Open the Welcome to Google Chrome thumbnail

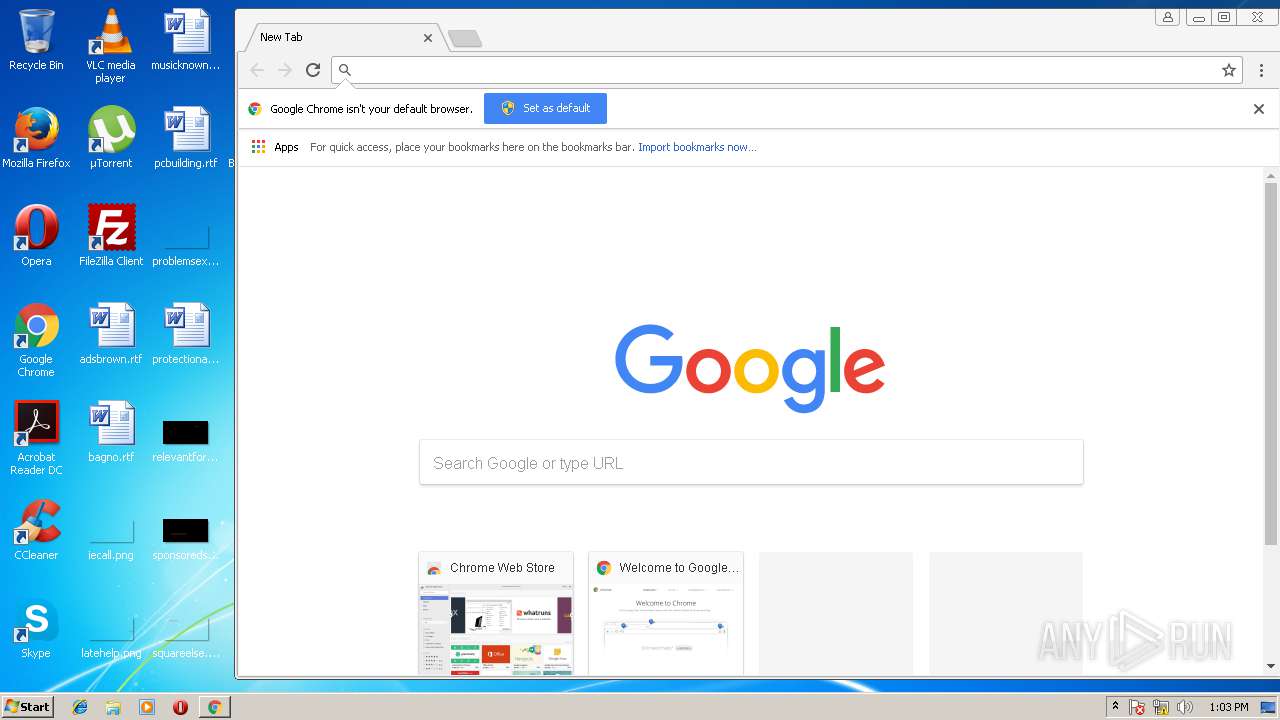tap(666, 613)
